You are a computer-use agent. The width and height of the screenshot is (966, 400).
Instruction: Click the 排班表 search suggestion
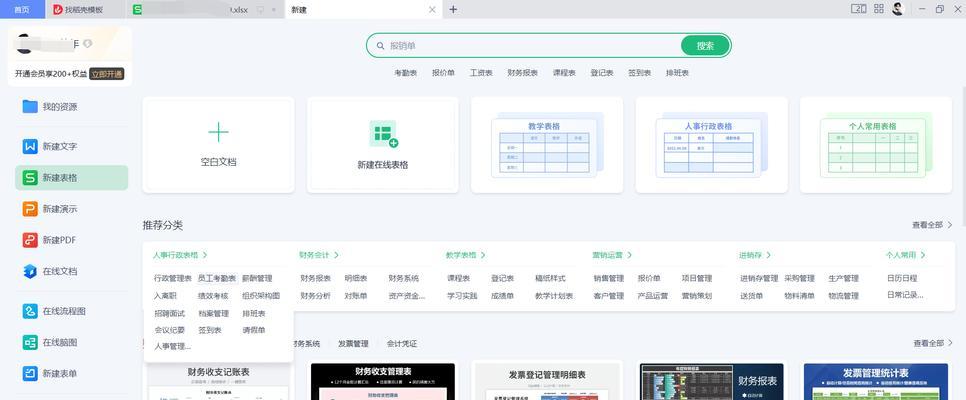click(677, 73)
